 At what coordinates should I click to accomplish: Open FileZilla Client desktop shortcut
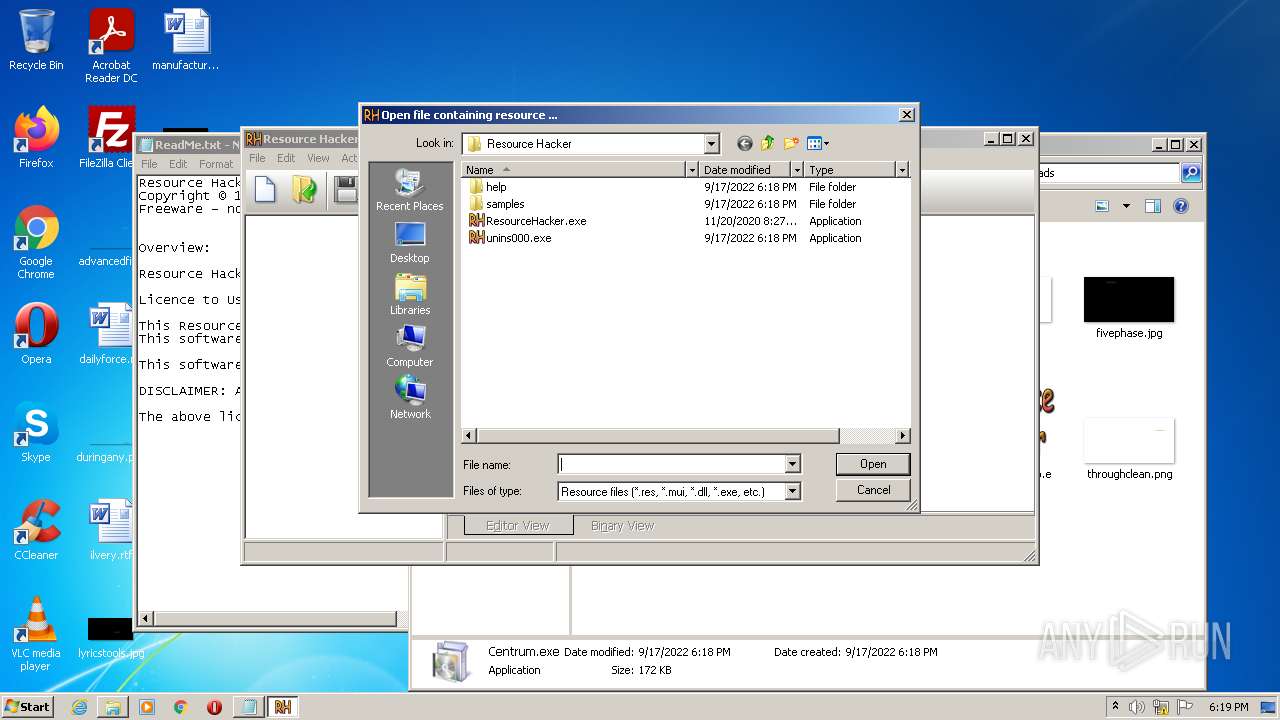pyautogui.click(x=108, y=138)
